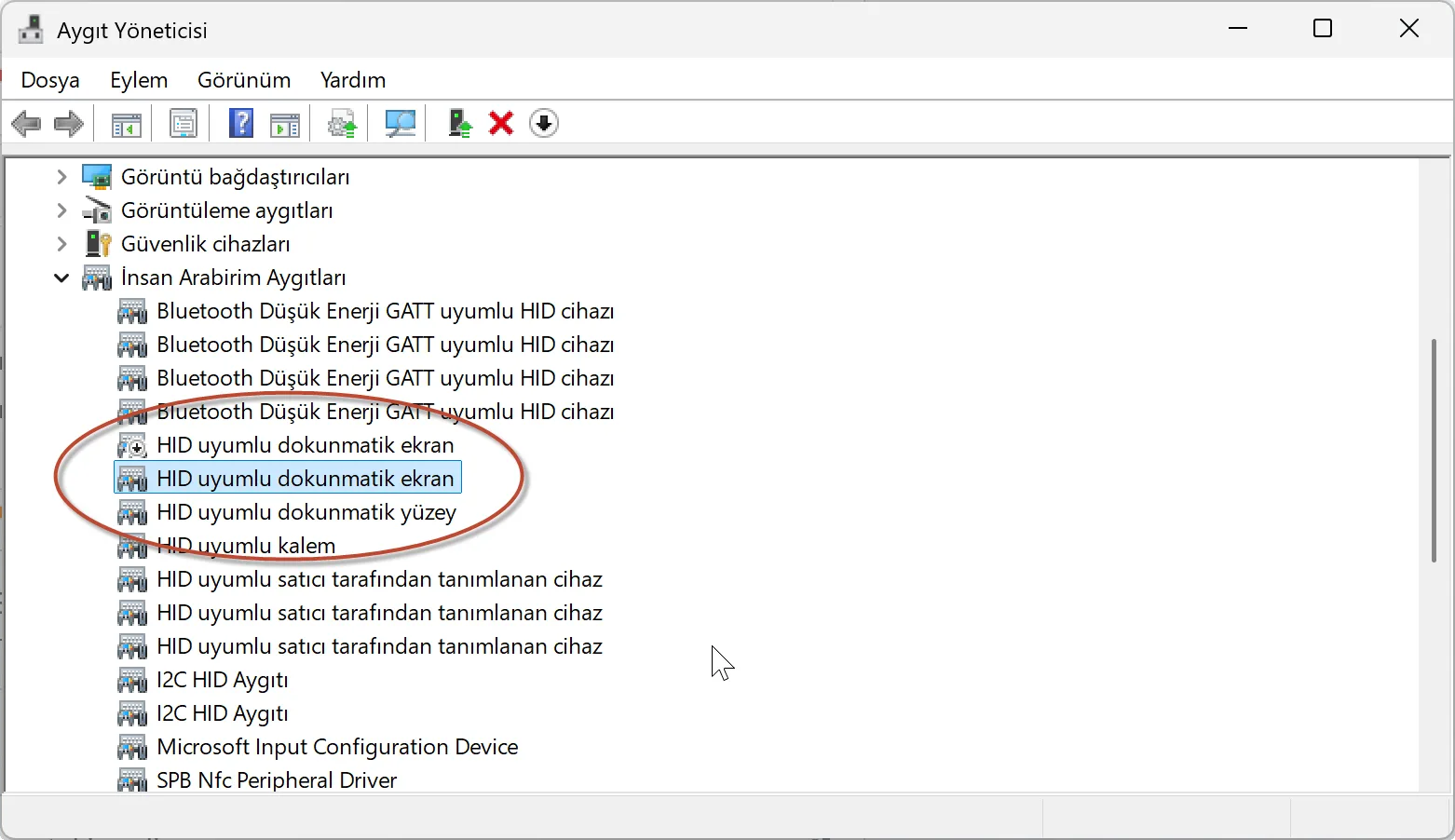
Task: Select İnsan Arabirim Aygıtları category label
Action: [x=234, y=278]
